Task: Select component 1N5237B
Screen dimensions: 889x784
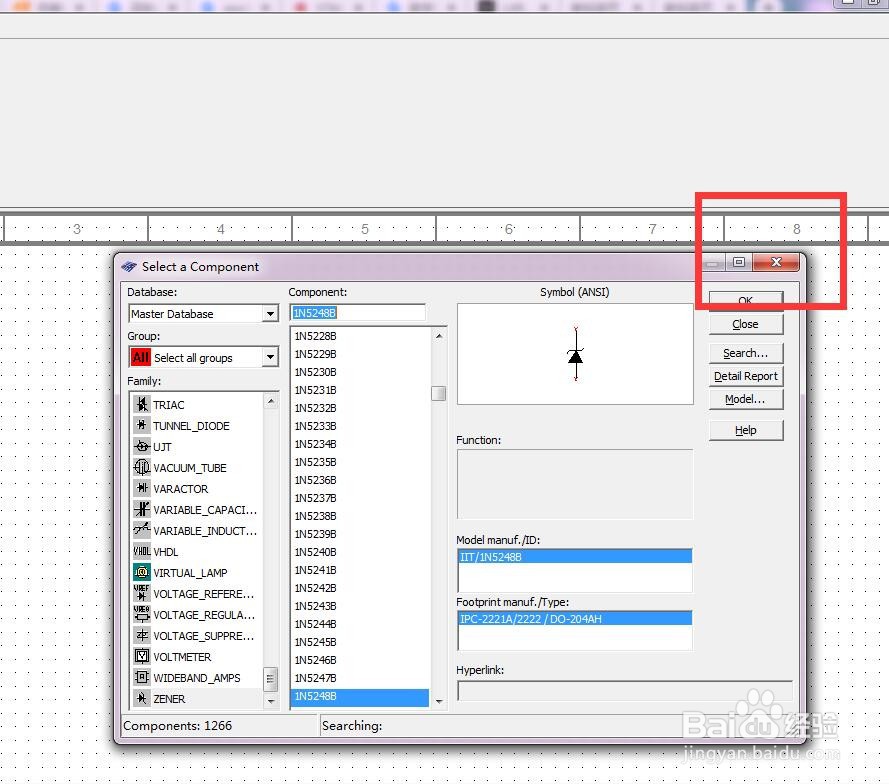Action: point(315,498)
